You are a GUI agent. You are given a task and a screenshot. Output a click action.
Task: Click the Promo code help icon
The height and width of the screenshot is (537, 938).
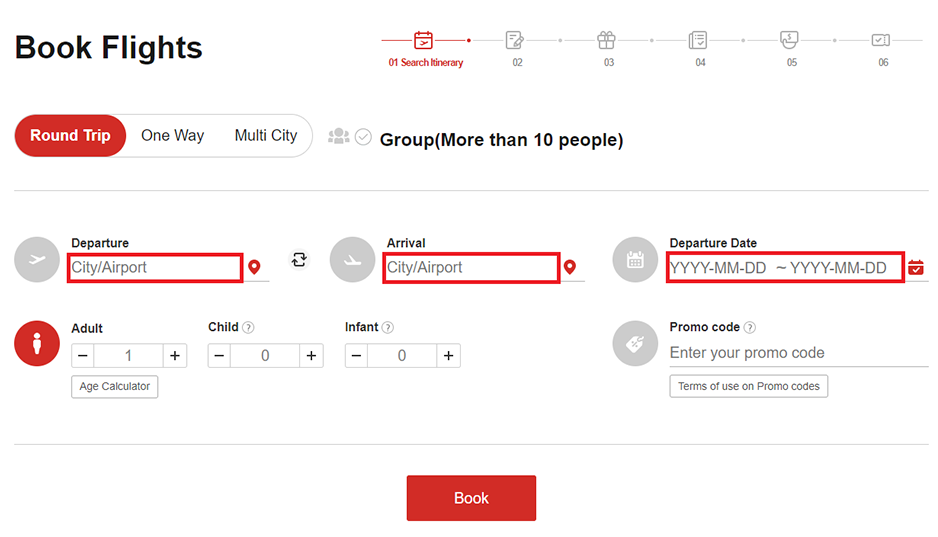point(750,327)
